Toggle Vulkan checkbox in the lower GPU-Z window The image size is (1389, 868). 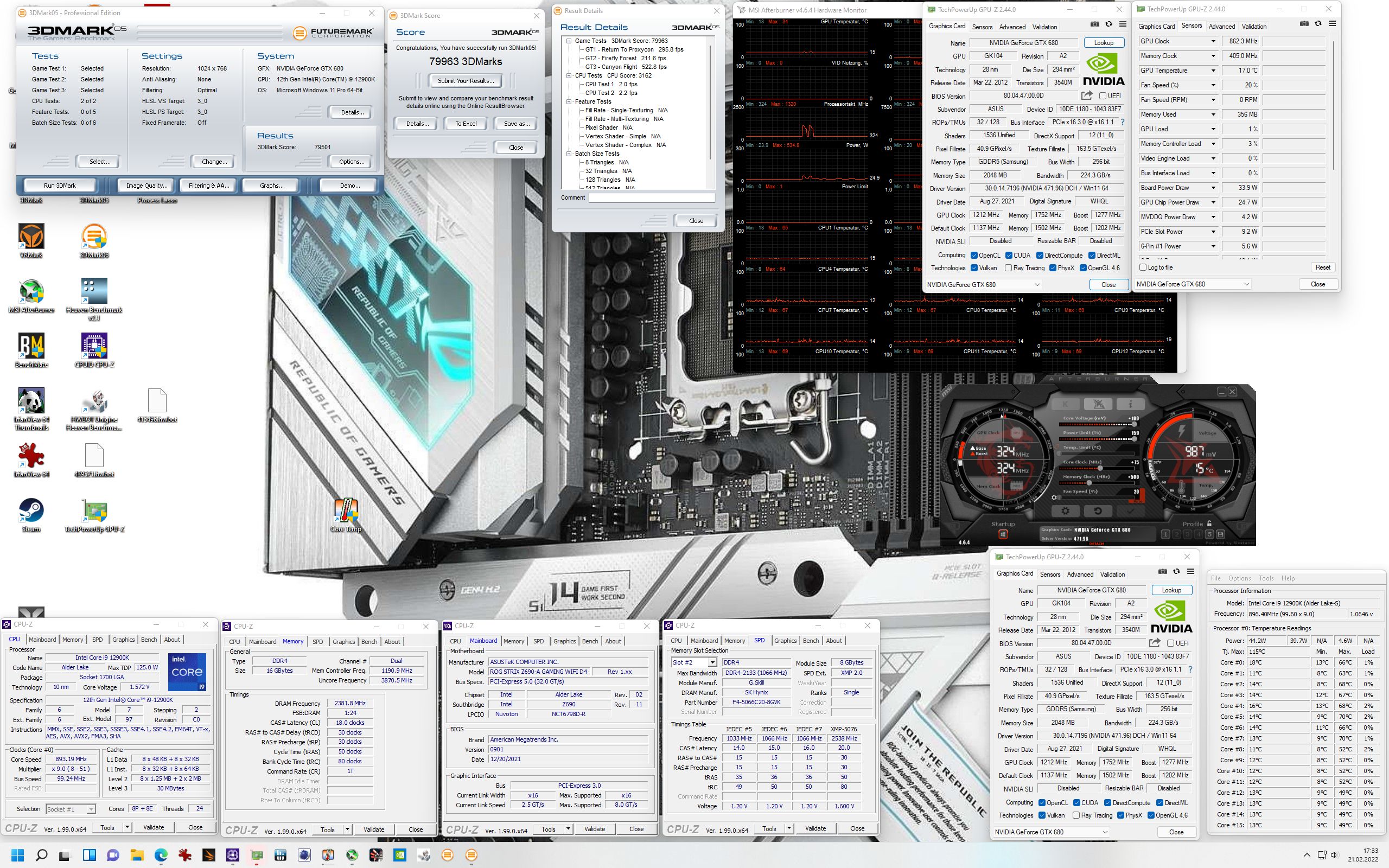click(1042, 815)
